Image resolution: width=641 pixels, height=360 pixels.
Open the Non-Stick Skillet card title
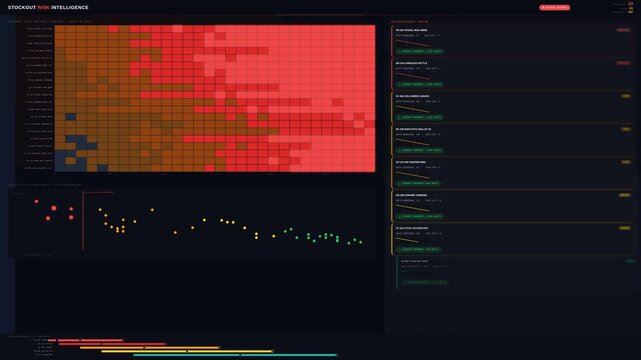(413, 129)
